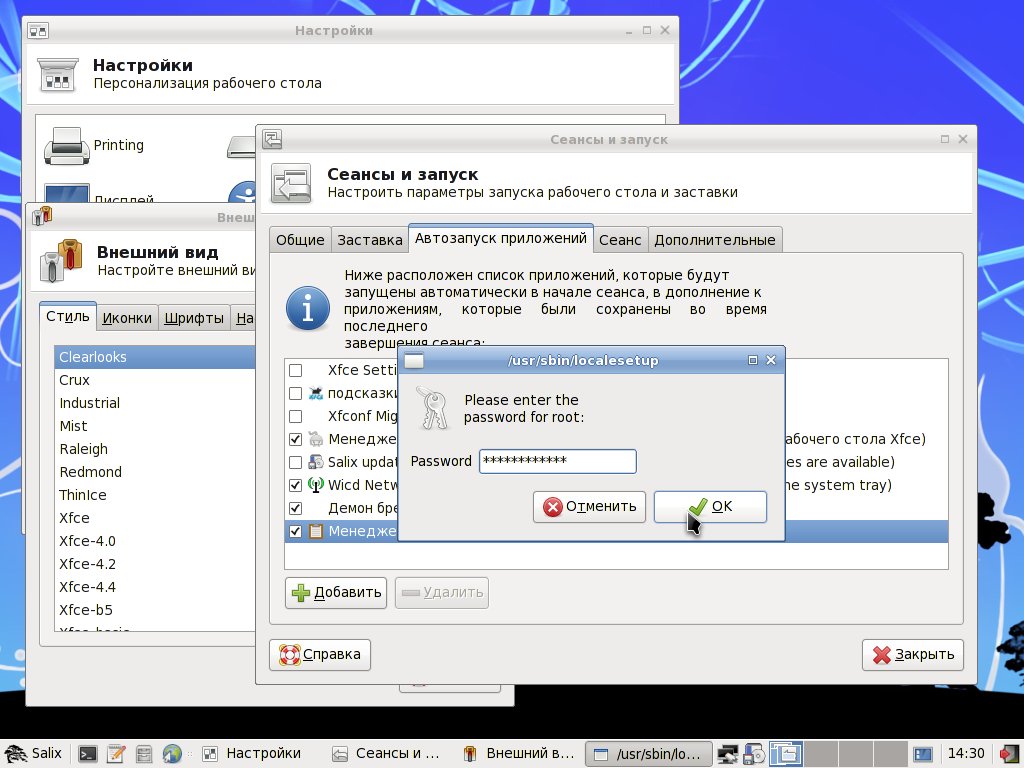Click the clipboard icon in highlighted row
This screenshot has width=1024, height=768.
pos(316,531)
